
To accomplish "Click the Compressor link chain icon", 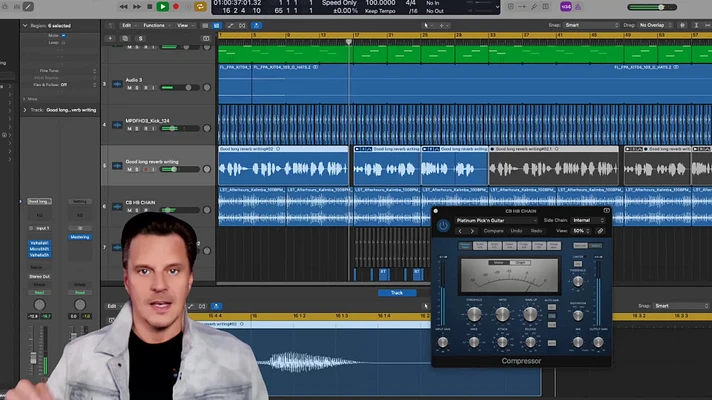I will [600, 231].
